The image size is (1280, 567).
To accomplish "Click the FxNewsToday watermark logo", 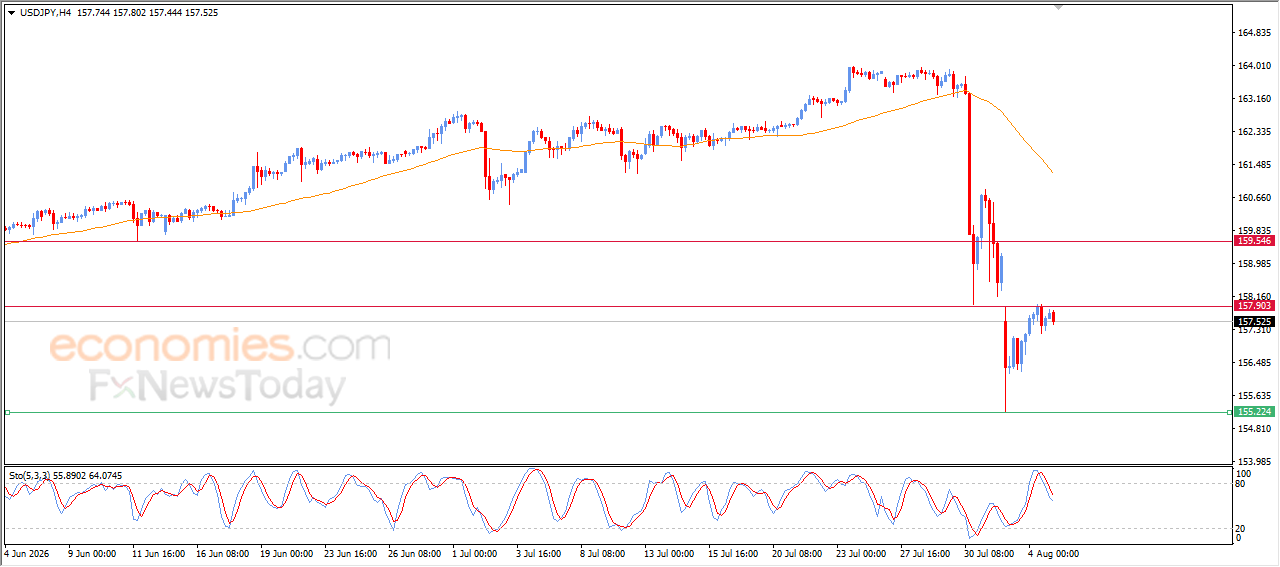I will 218,386.
